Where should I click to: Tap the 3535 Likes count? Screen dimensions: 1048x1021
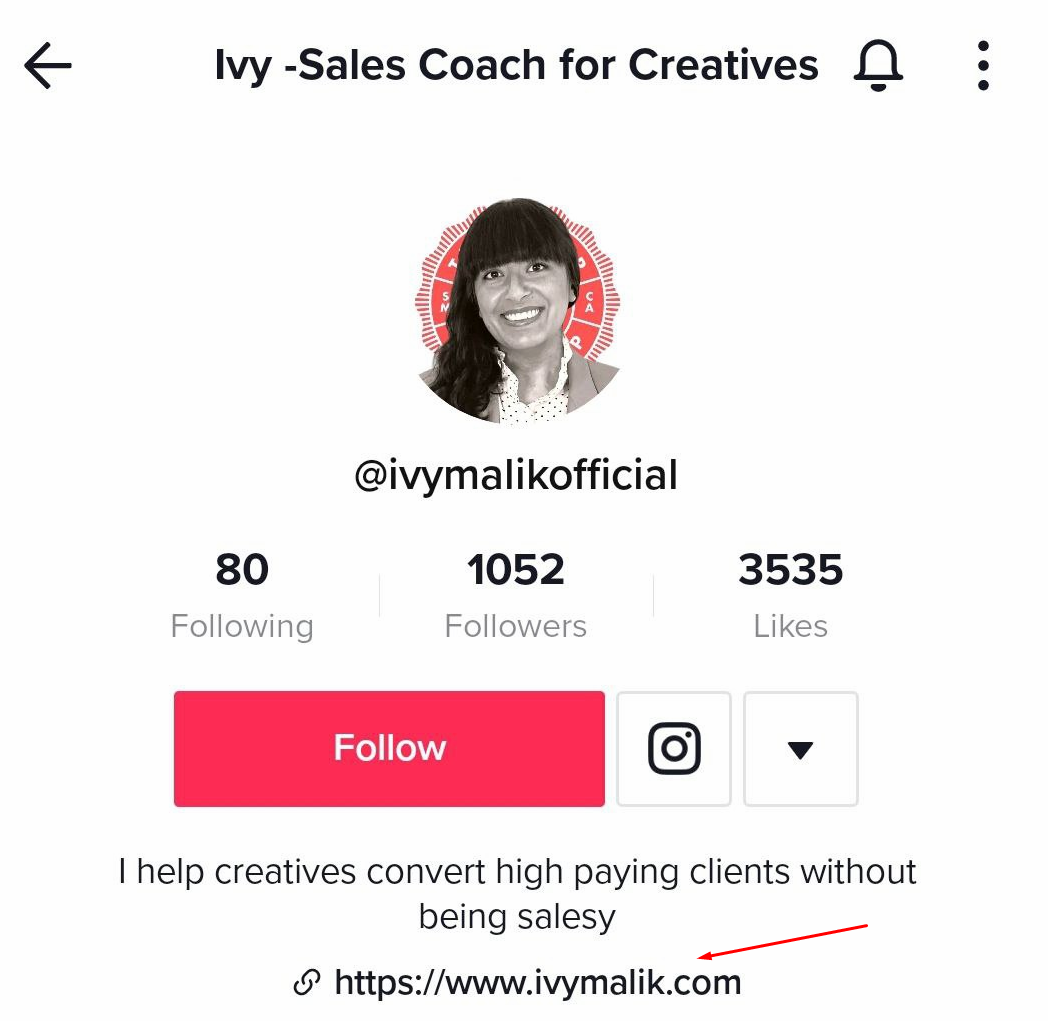pos(791,569)
